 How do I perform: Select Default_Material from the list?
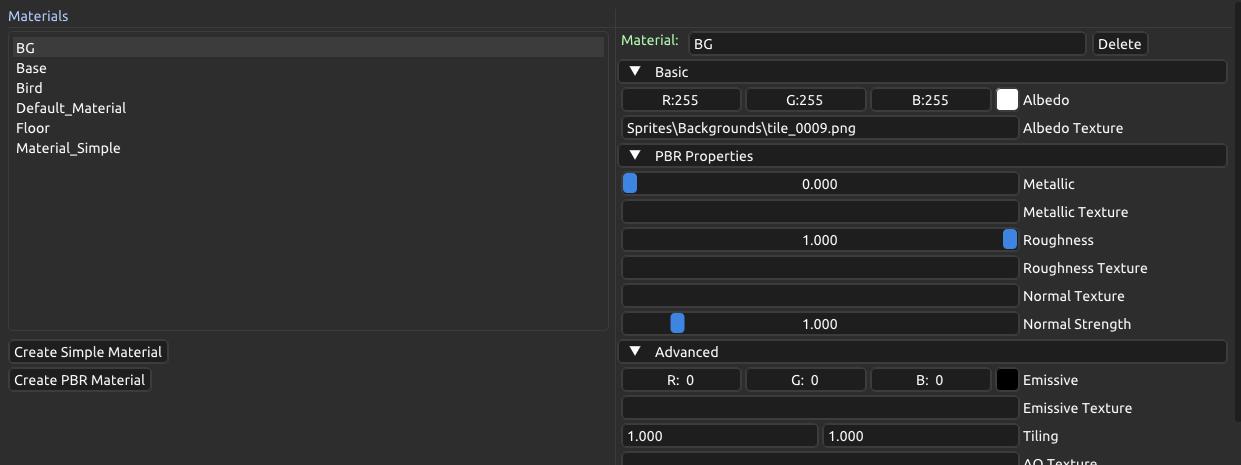tap(71, 108)
